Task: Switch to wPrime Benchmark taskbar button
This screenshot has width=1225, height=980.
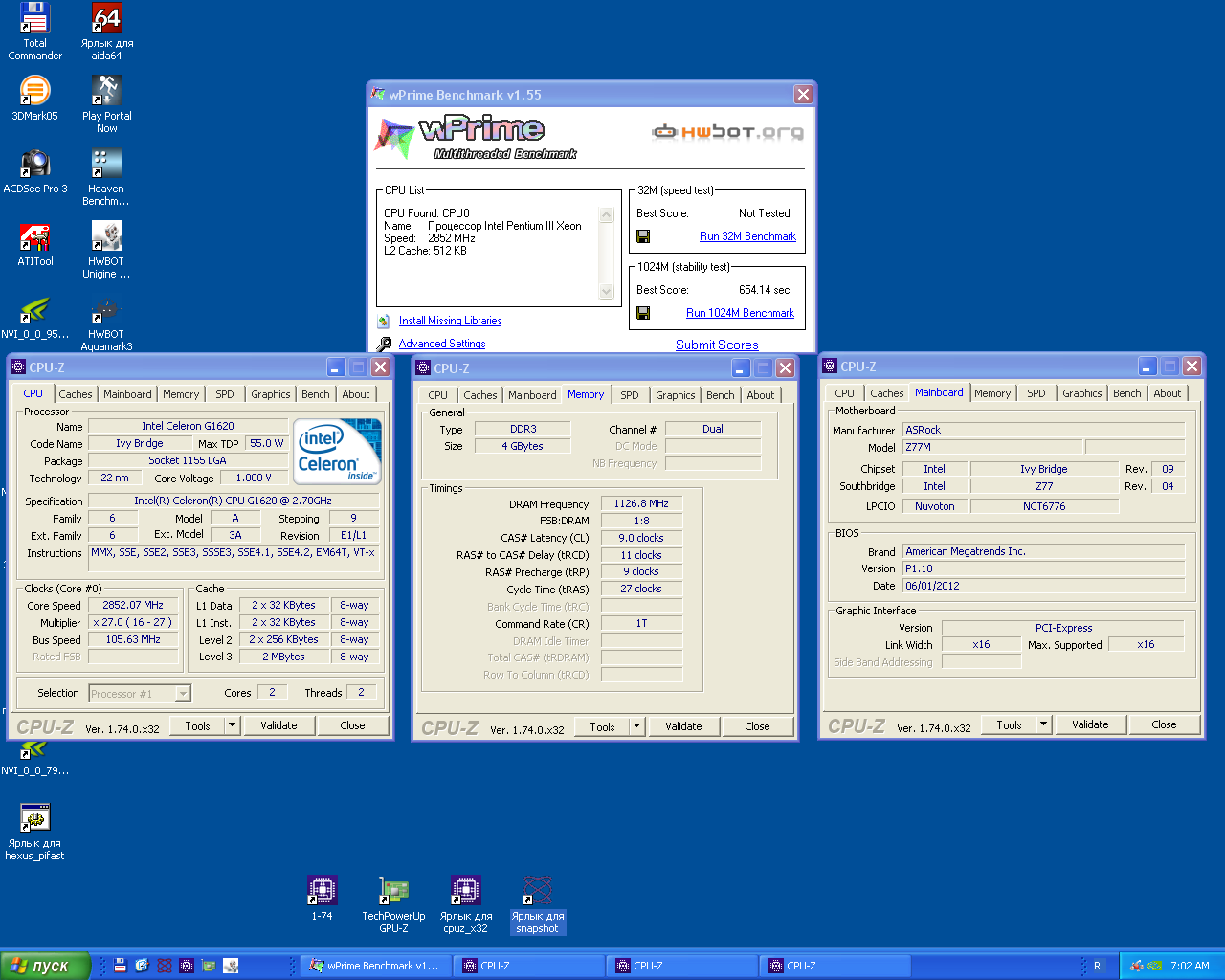Action: tap(374, 966)
